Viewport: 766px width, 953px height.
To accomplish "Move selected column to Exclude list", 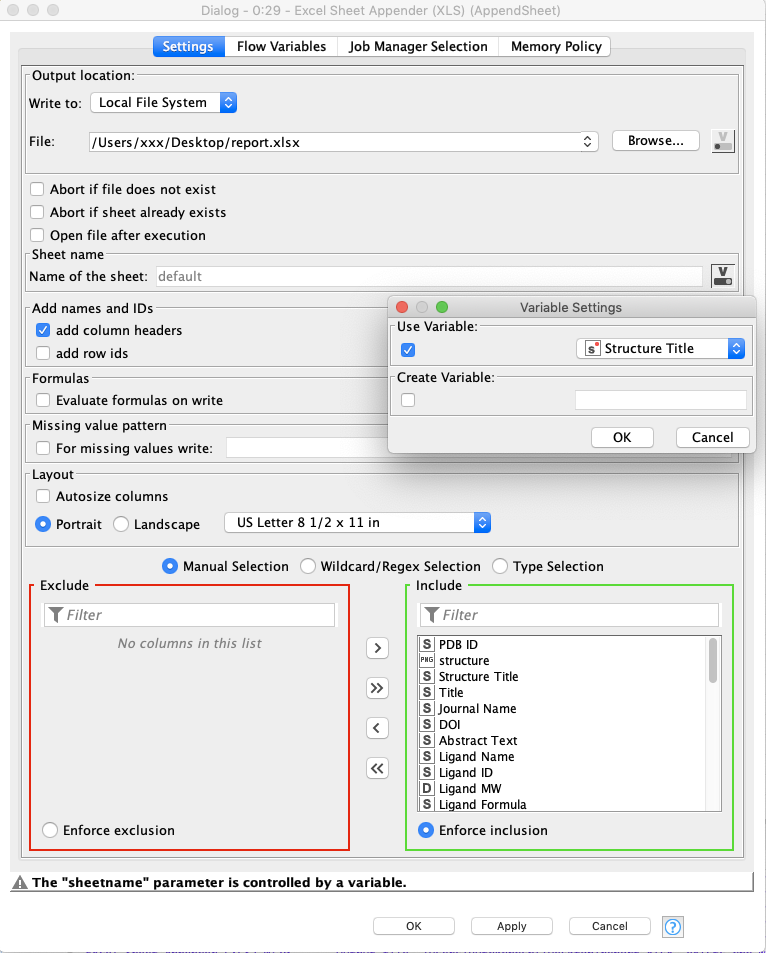I will (378, 728).
